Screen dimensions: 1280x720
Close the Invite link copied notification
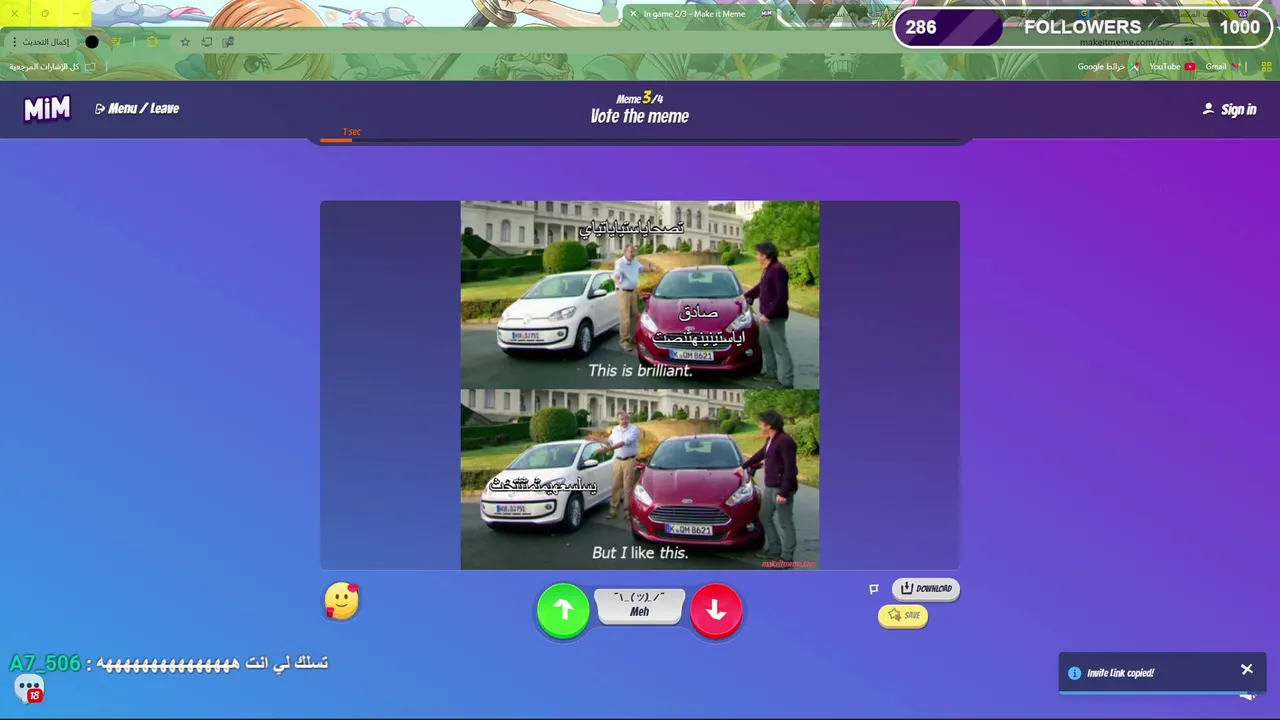(1247, 669)
